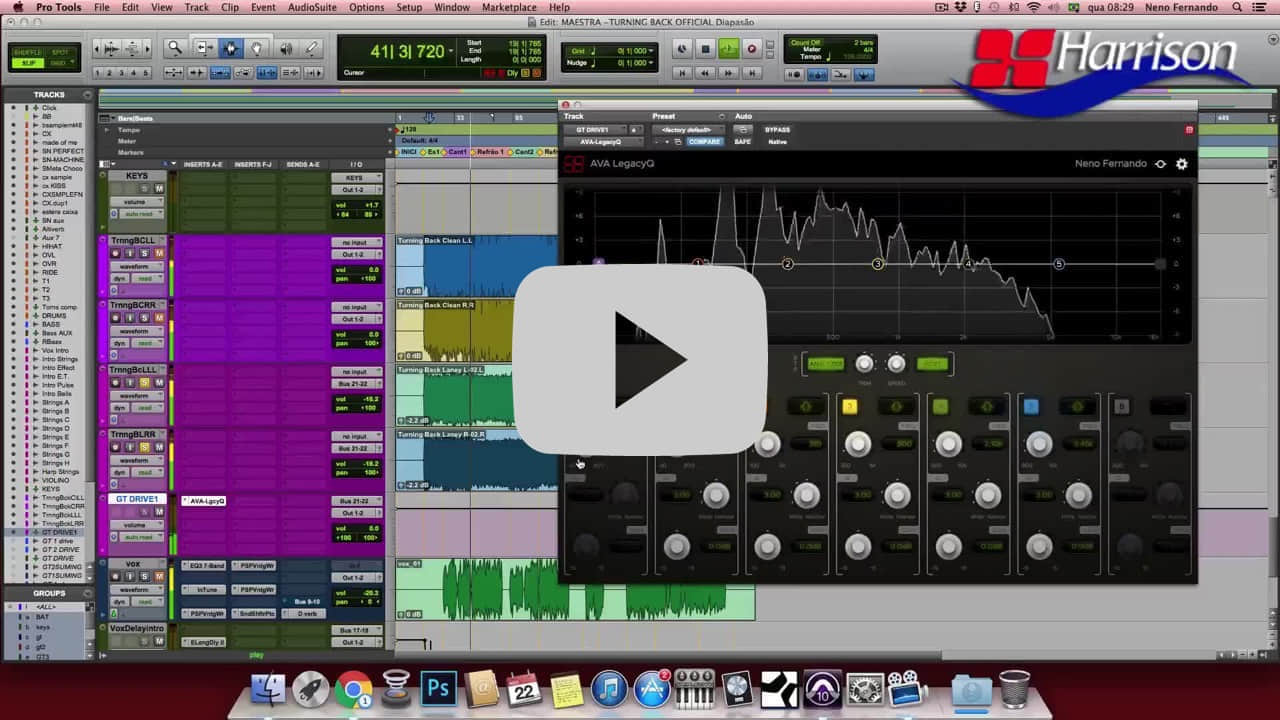Open iTunes from the dock
Image resolution: width=1280 pixels, height=720 pixels.
(x=608, y=689)
